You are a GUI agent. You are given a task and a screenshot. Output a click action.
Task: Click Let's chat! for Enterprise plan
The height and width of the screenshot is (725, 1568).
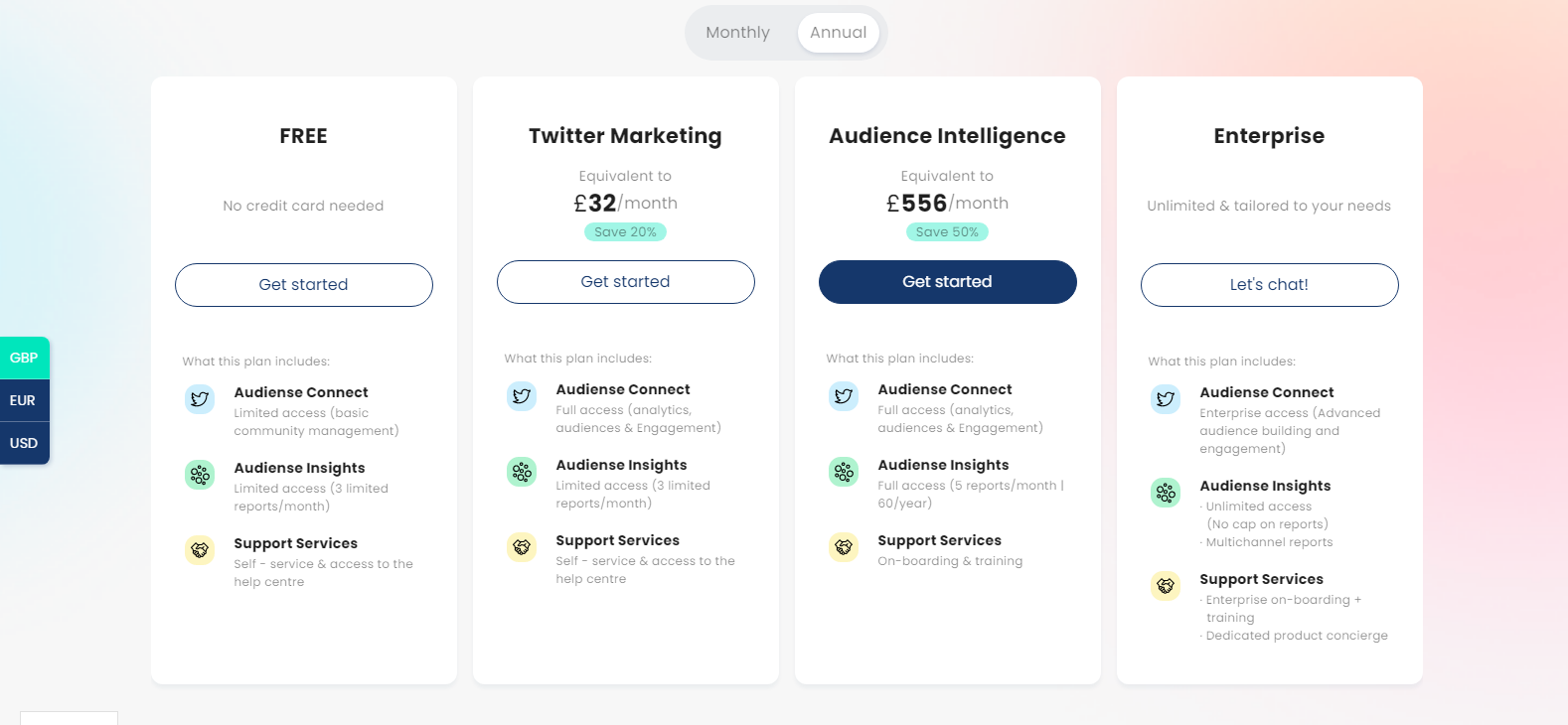tap(1270, 285)
